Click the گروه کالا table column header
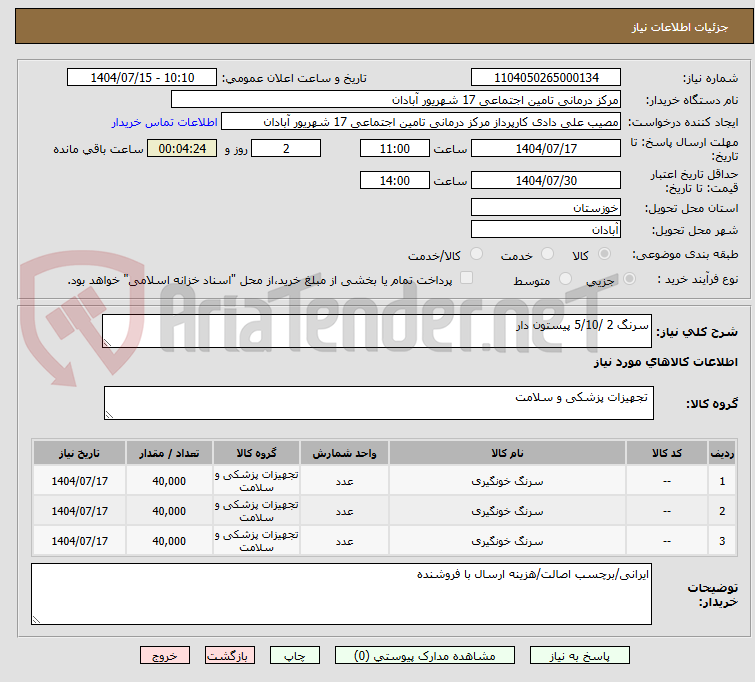Image resolution: width=755 pixels, height=682 pixels. [x=256, y=453]
